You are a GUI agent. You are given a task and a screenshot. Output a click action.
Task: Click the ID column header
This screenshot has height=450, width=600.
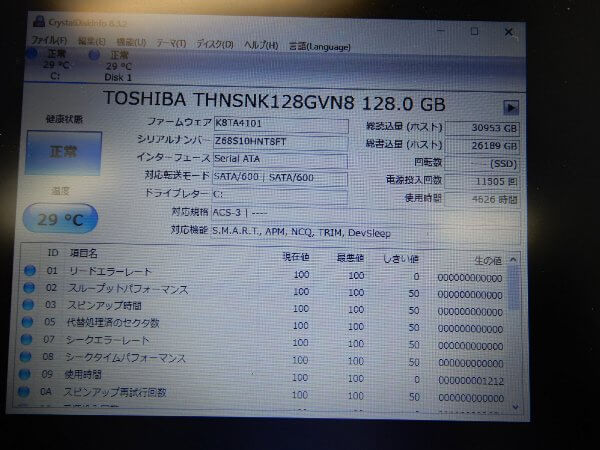(x=53, y=253)
